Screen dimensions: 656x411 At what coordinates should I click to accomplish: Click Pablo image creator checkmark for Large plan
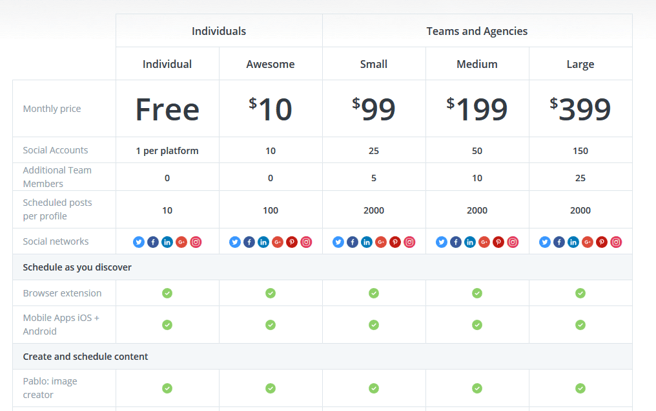point(580,388)
